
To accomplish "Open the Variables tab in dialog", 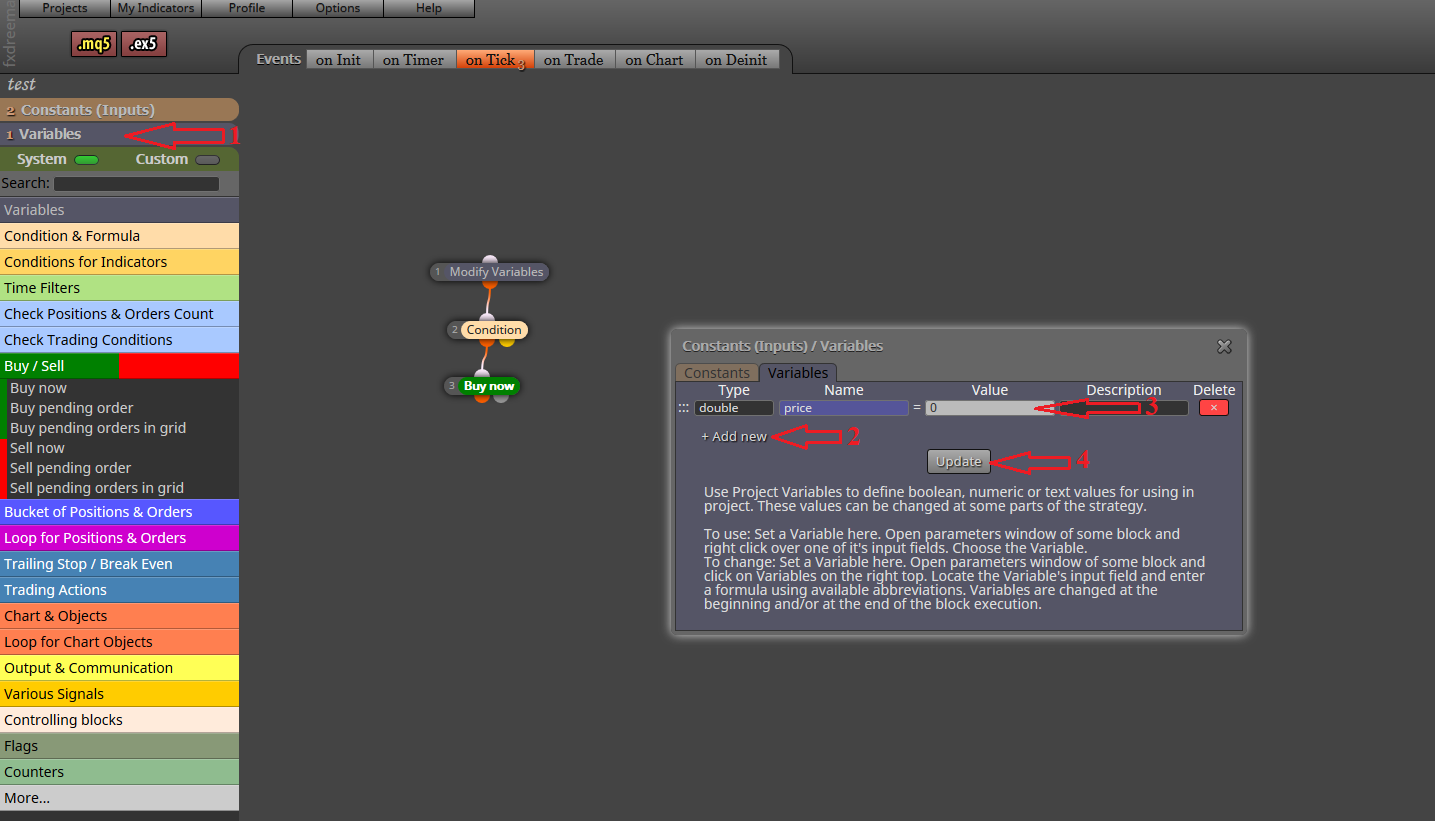I will [x=798, y=373].
